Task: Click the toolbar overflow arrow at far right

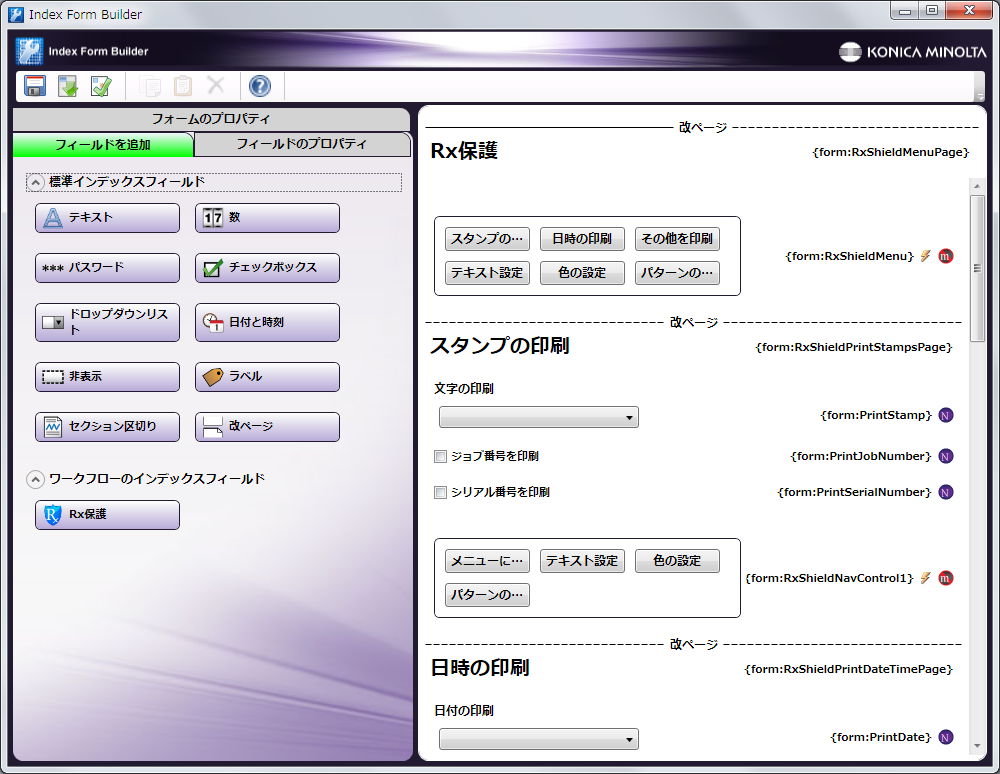Action: point(980,96)
